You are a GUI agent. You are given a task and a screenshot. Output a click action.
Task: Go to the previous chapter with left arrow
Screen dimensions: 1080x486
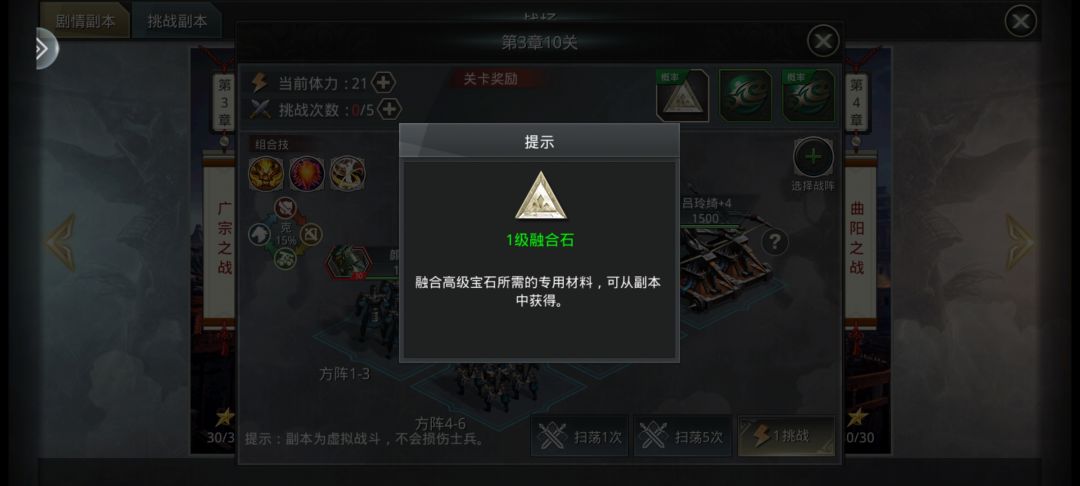tap(61, 242)
